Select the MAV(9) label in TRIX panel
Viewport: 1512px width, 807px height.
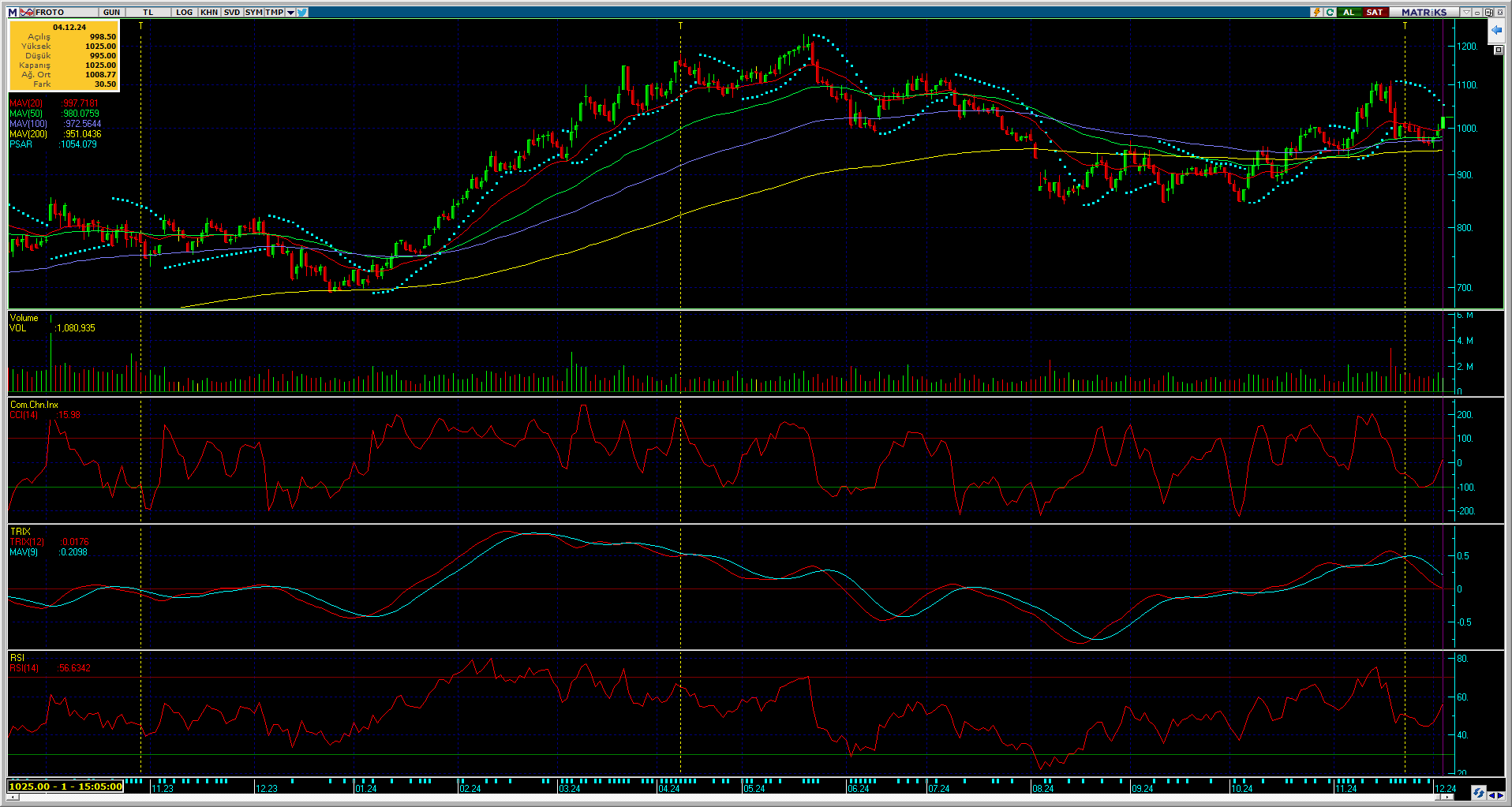24,552
